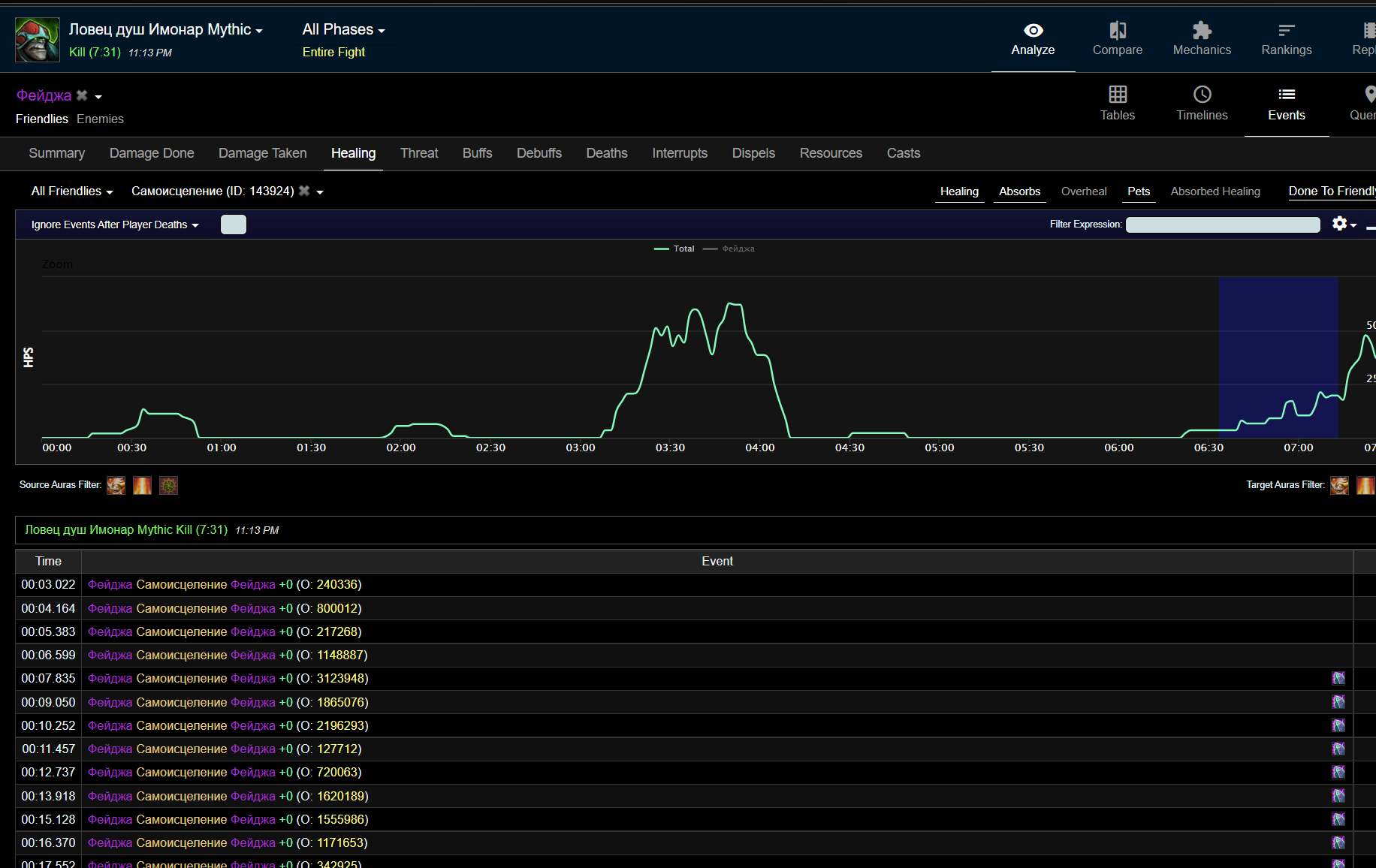Screen dimensions: 1376x868
Task: Switch to the Timelines clock view
Action: pos(1202,95)
